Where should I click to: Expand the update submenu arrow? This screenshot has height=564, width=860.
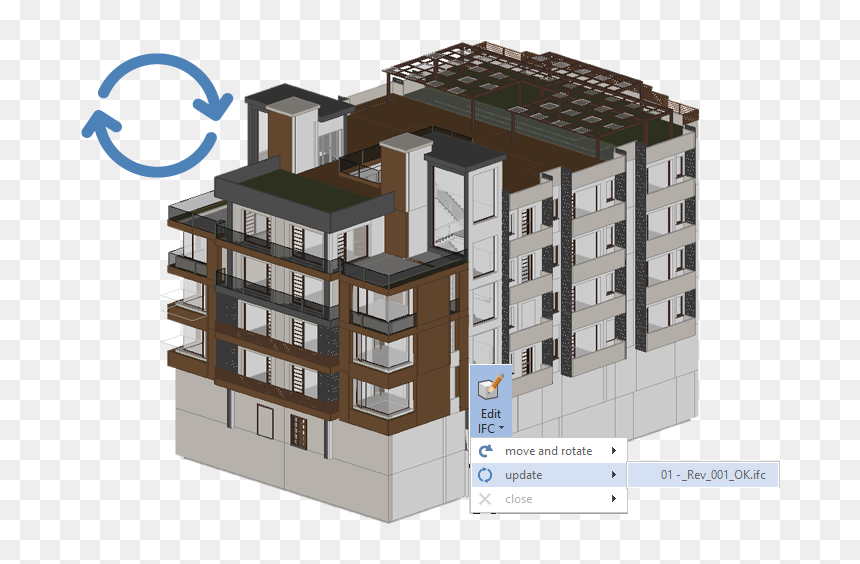[614, 475]
